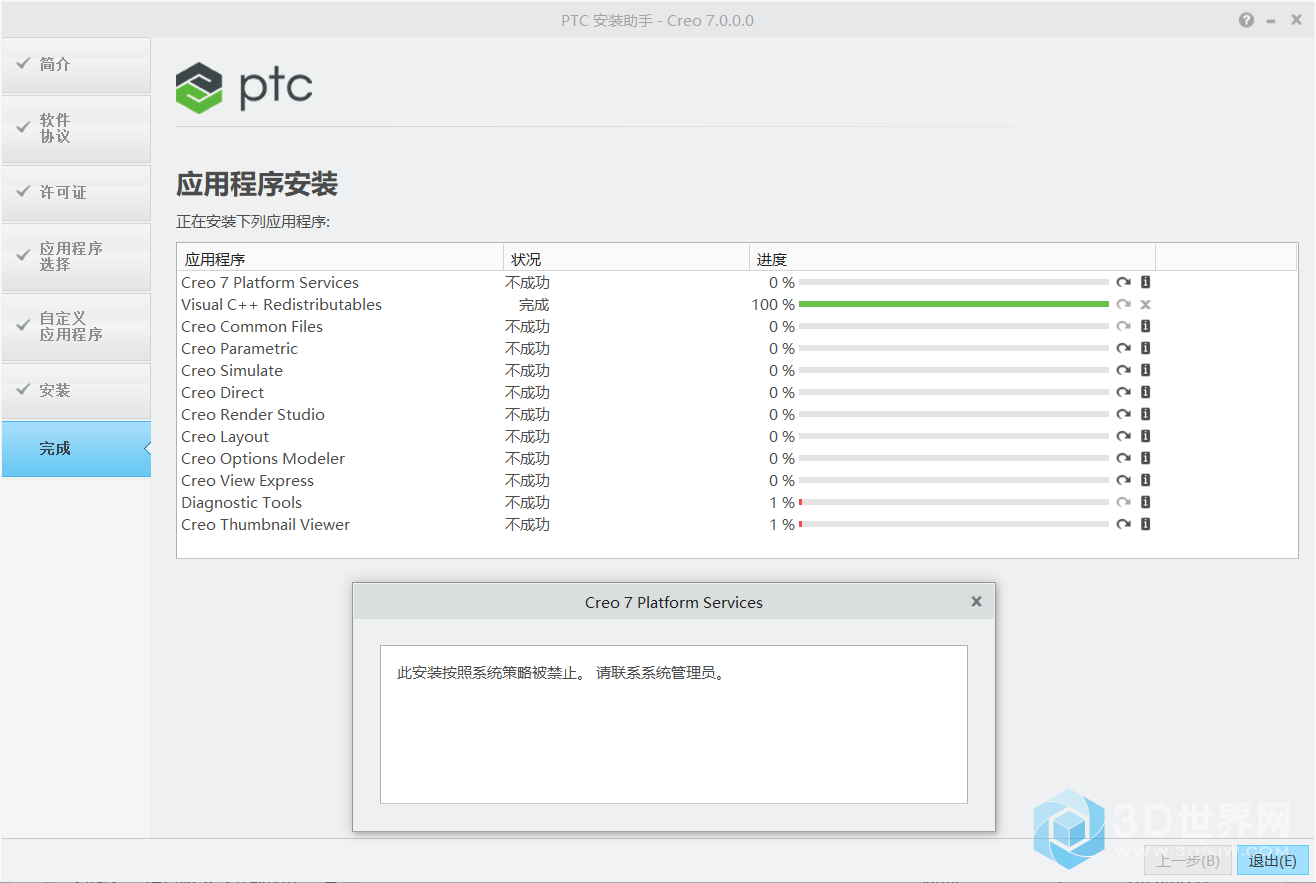Click retry arrow for Visual C++ Redistributables
This screenshot has width=1316, height=883.
(1123, 304)
